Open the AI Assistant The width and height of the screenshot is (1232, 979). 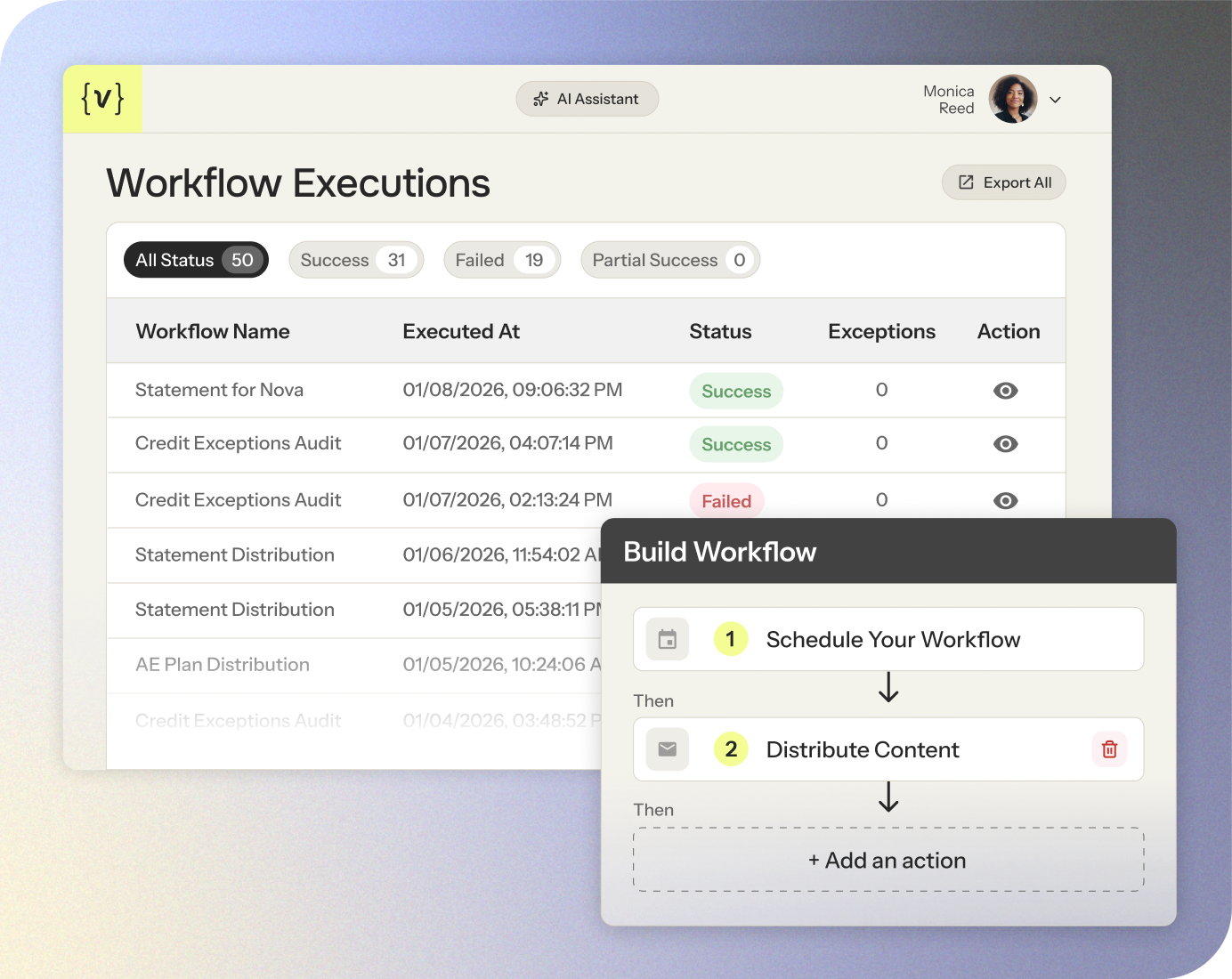(x=587, y=99)
